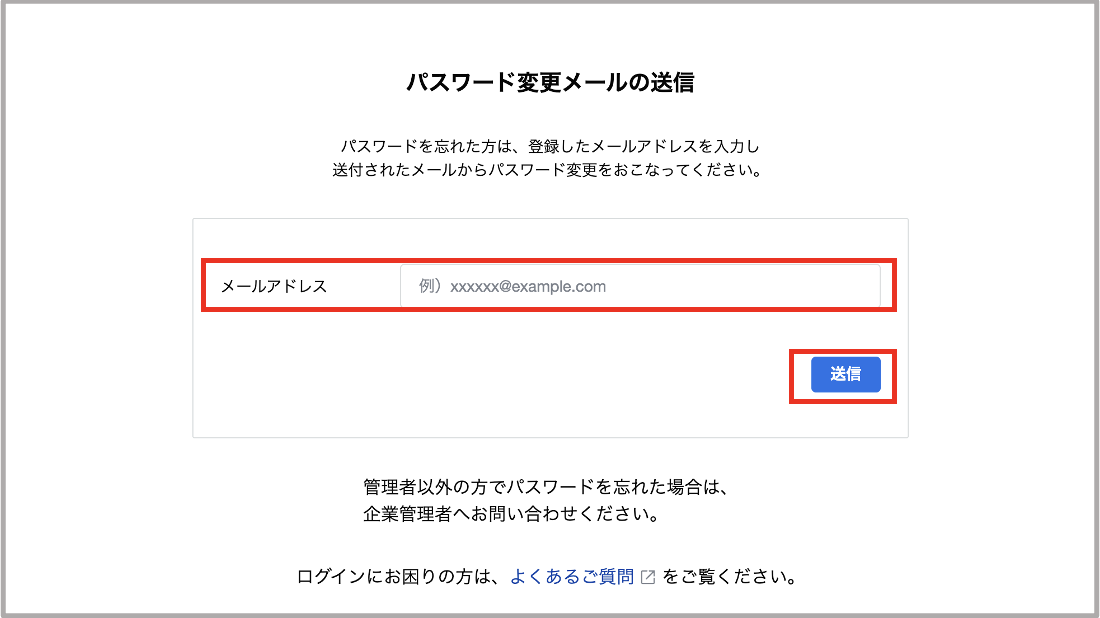1100x618 pixels.
Task: Click the line パスワードを忘れた方は、登録したメールアドレスを入力し
Action: (x=550, y=146)
